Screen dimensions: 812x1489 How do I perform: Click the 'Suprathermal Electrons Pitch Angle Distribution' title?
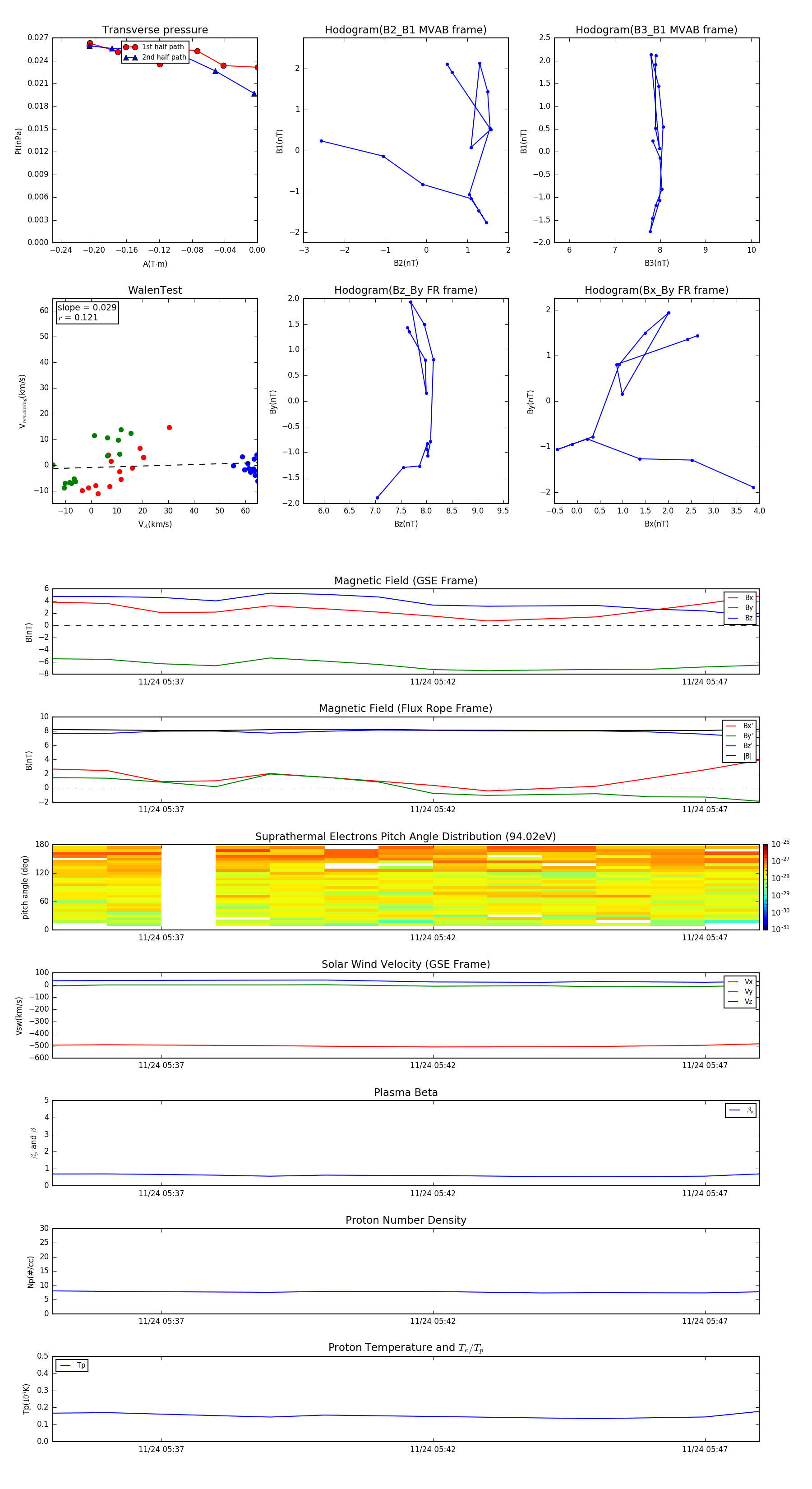pos(406,837)
